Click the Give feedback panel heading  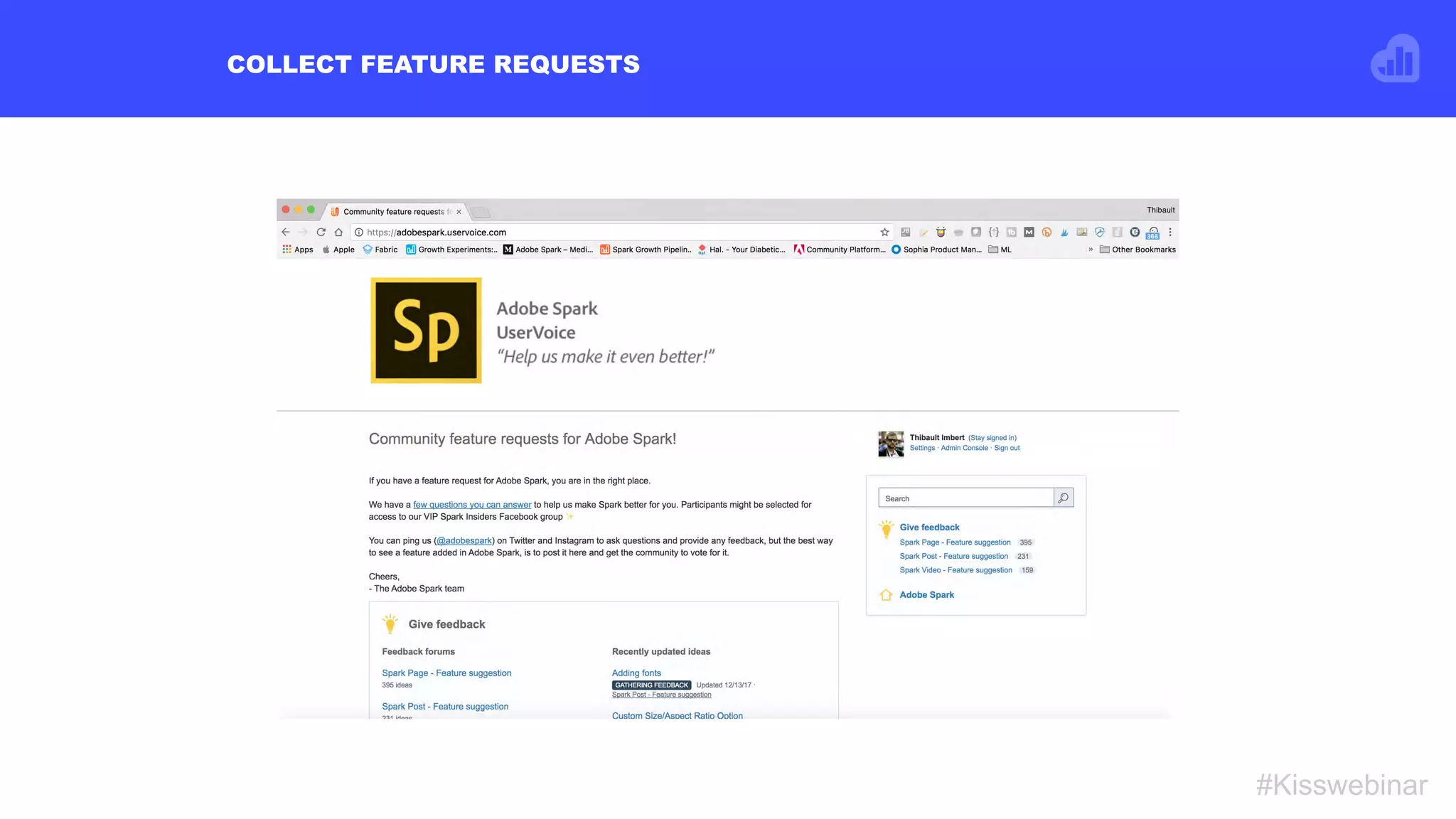(x=446, y=624)
